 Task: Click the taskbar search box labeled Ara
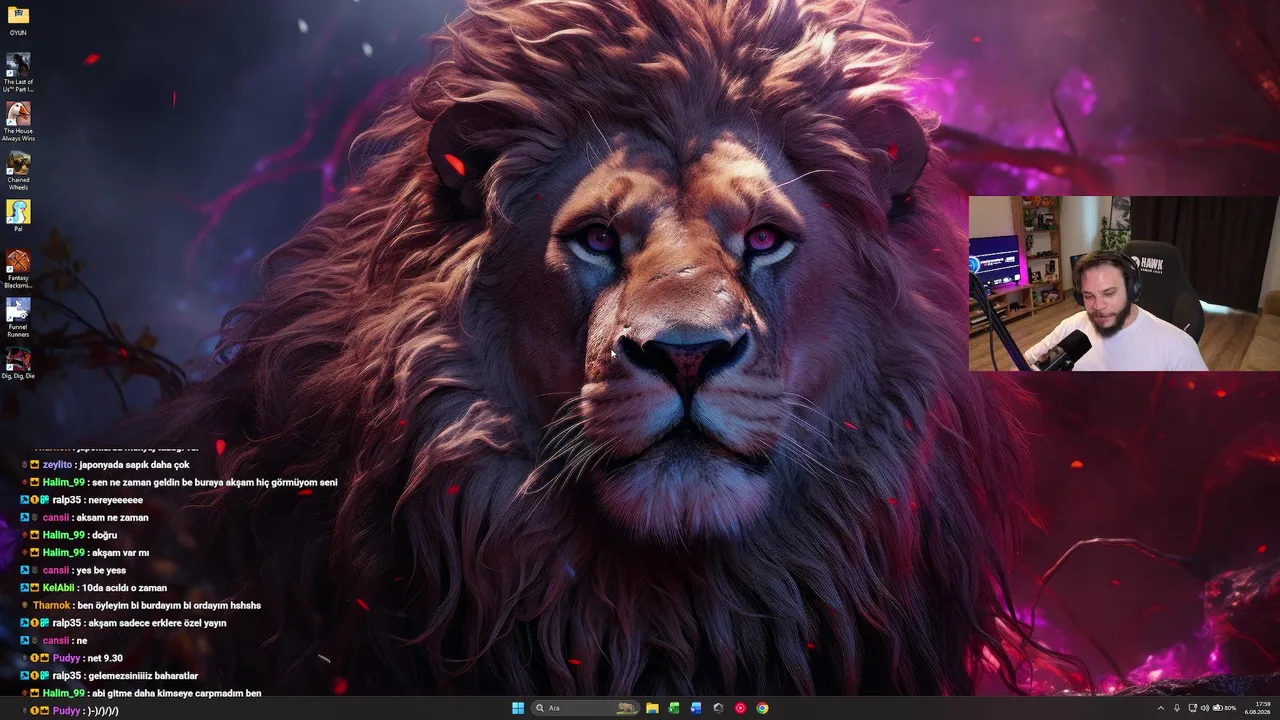(x=586, y=708)
